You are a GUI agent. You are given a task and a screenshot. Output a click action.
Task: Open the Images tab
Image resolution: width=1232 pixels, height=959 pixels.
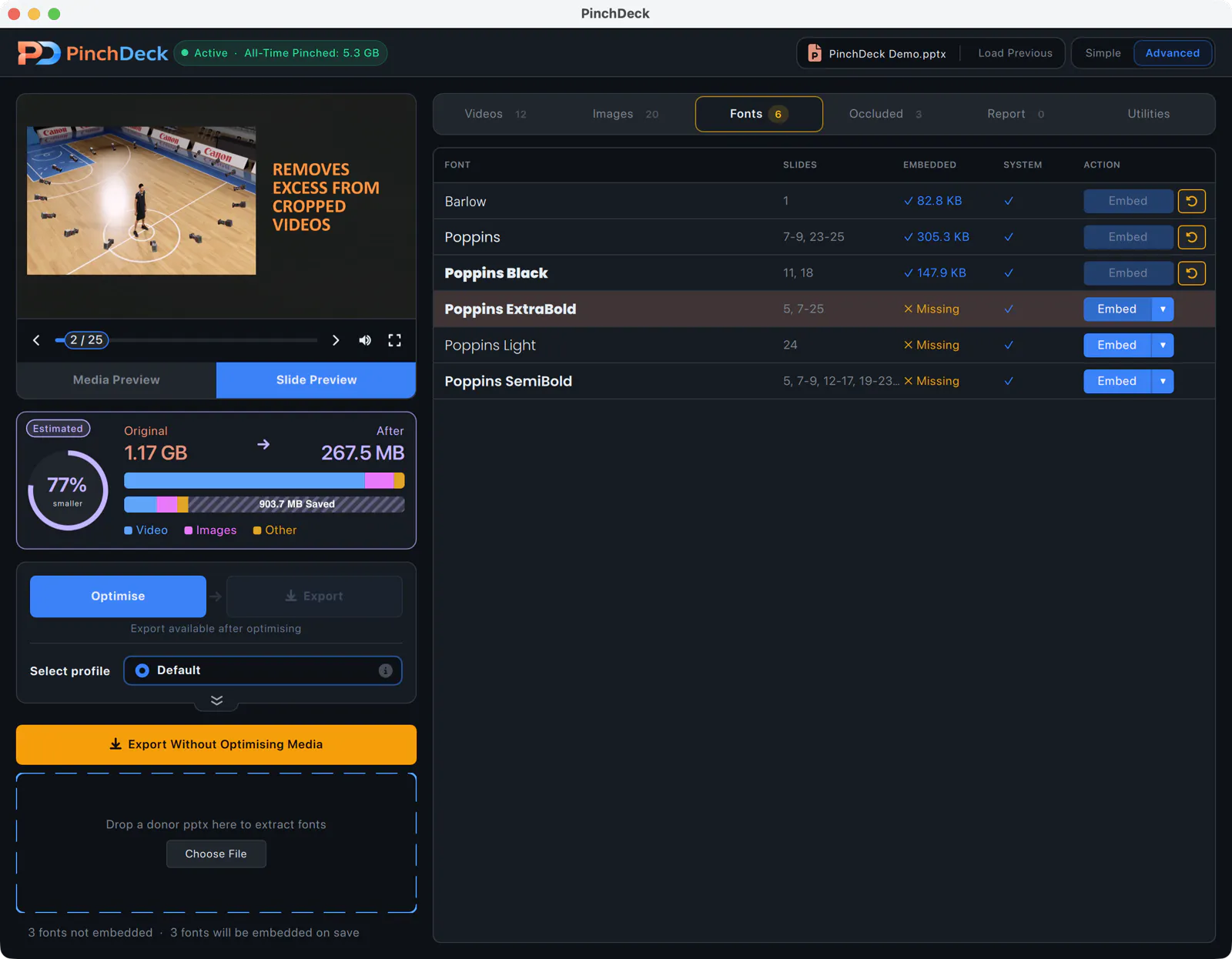point(625,114)
